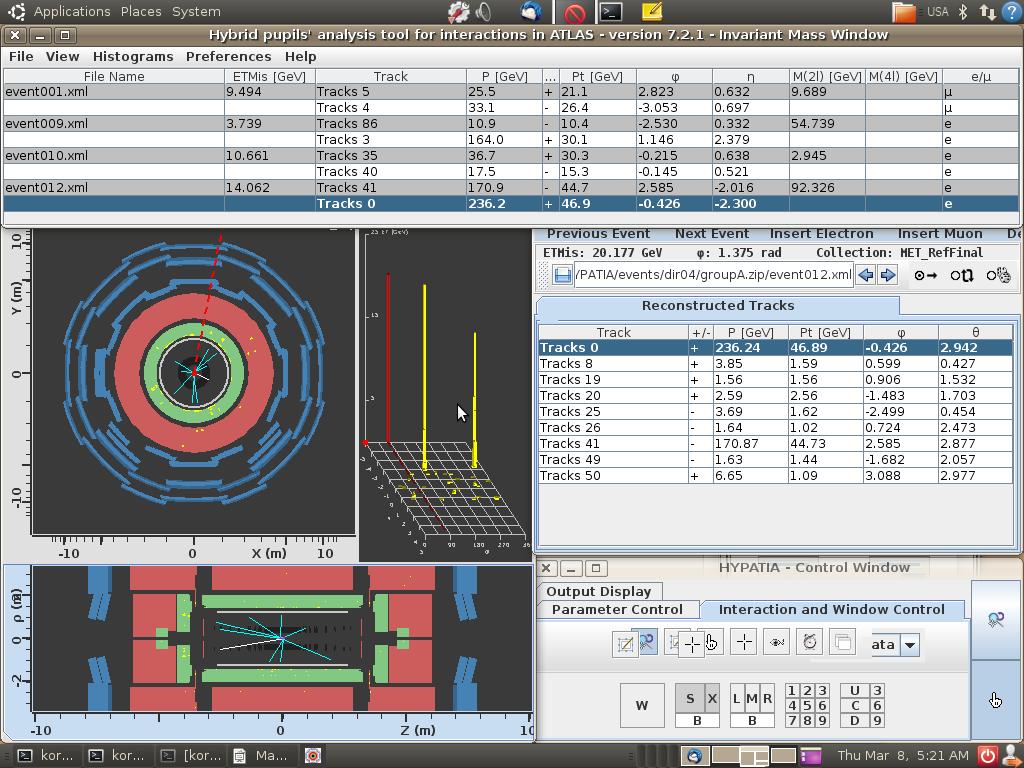Click Insert Muon button
This screenshot has height=768, width=1024.
click(x=940, y=234)
